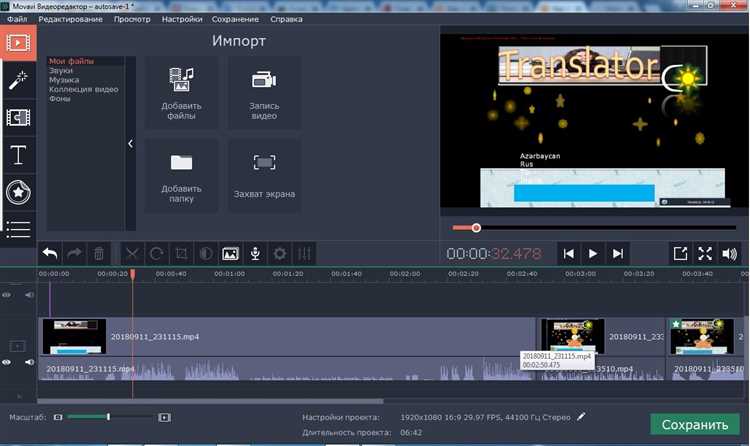Select audio waveform 20180911_231115.mp4
Screen dimensions: 750x446
(287, 369)
